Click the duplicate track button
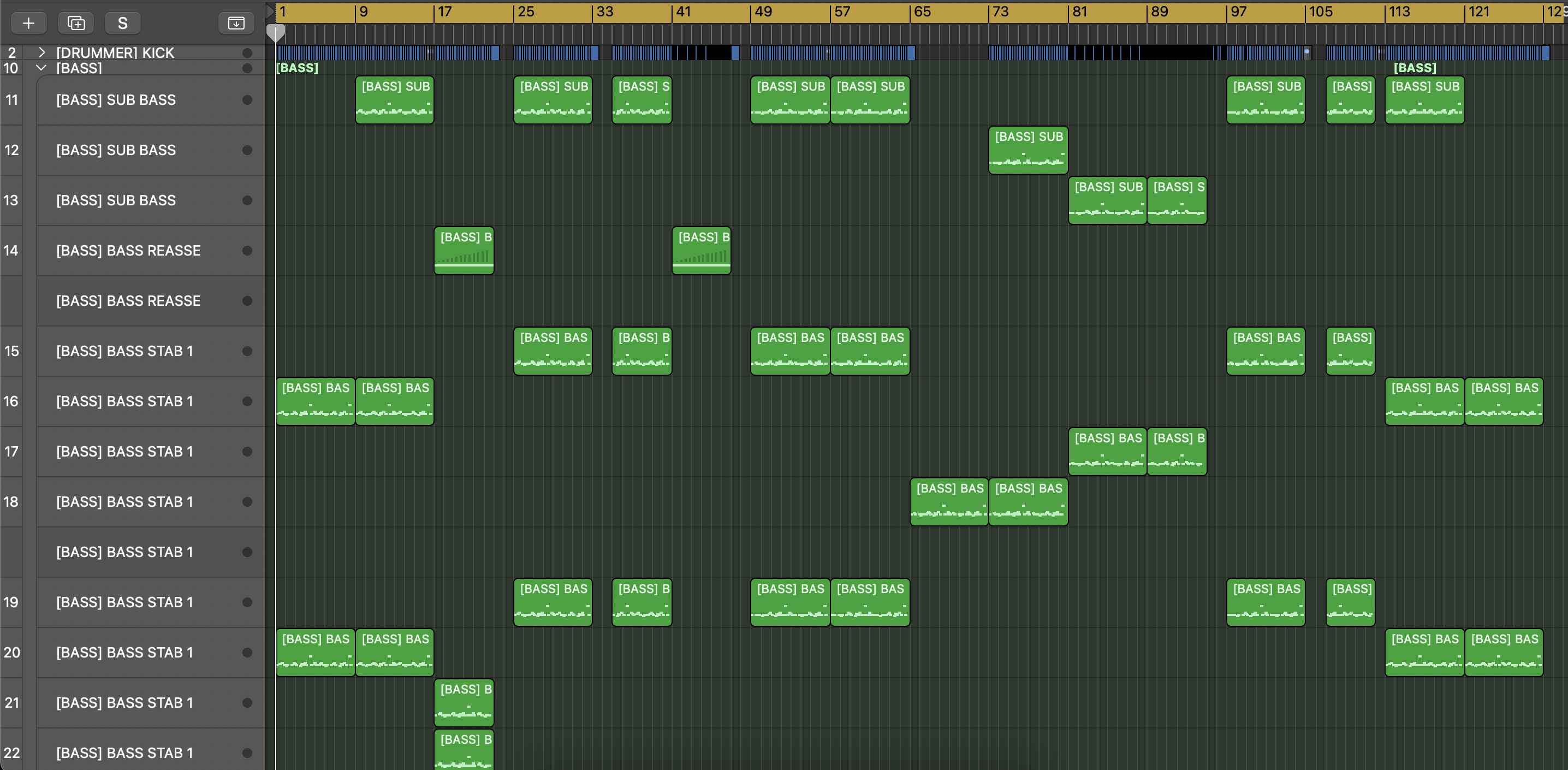Screen dimensions: 1568x770 point(76,23)
